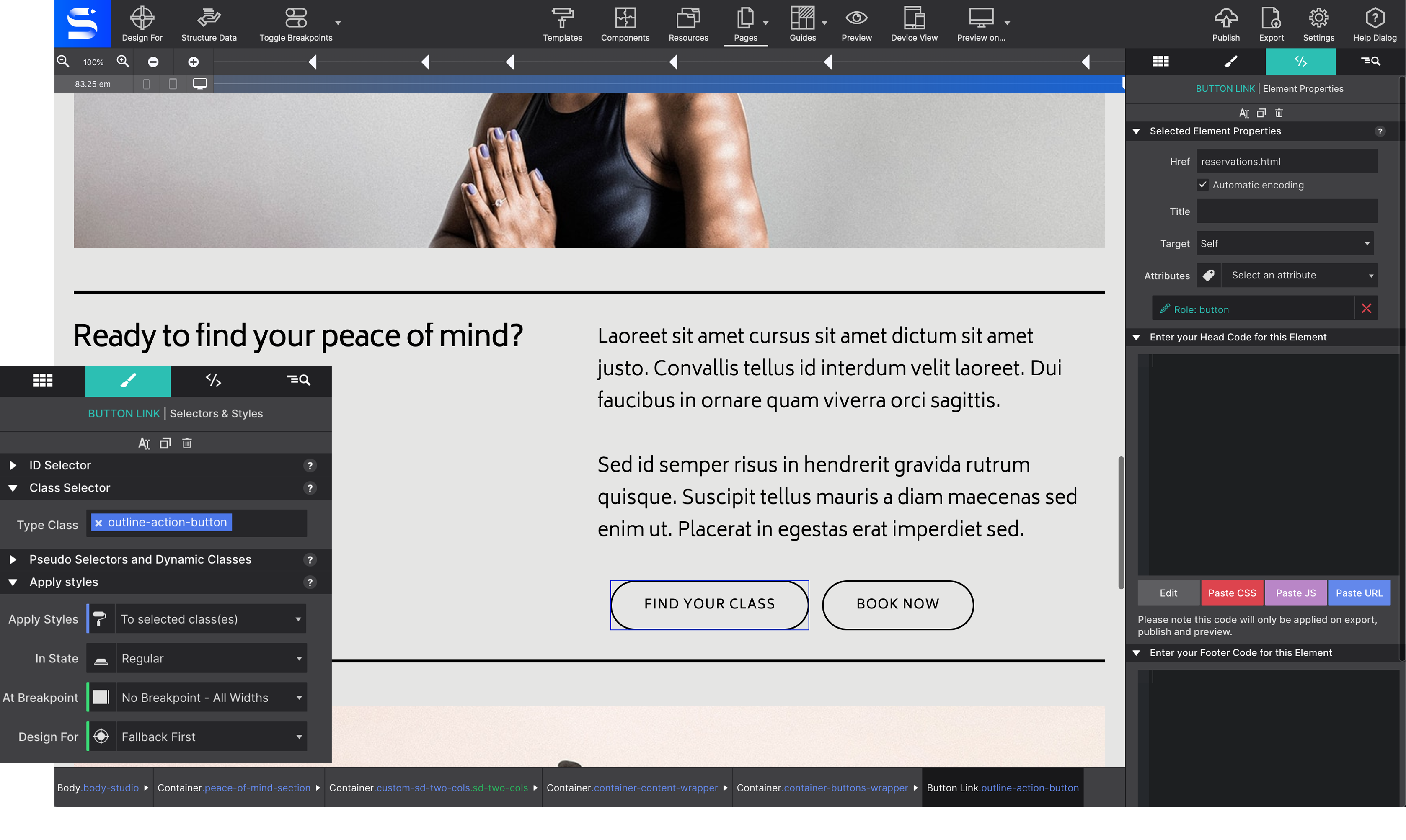Click the Href input field

1287,161
